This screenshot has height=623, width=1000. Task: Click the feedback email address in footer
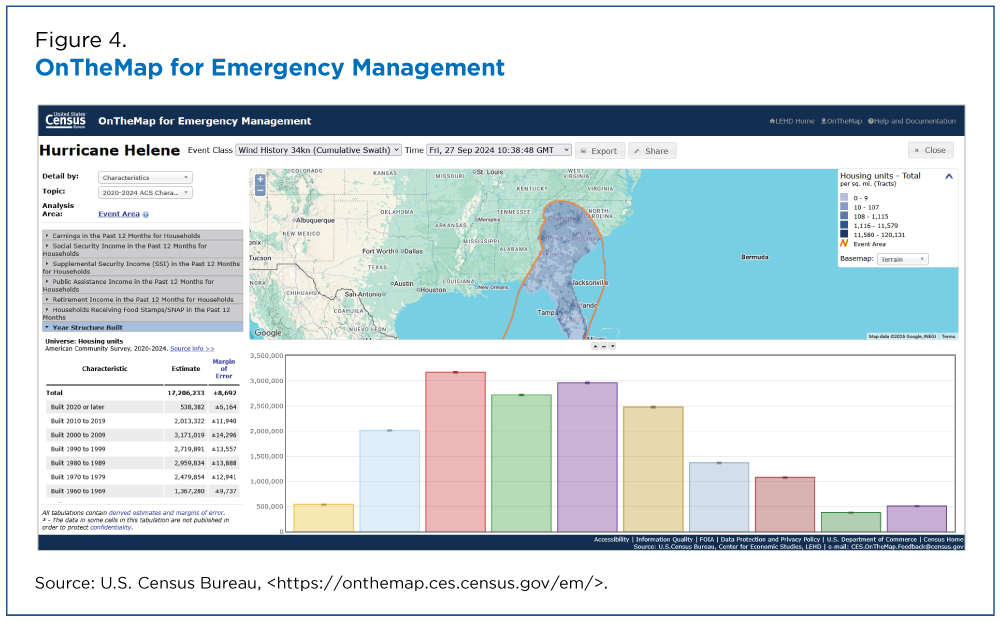(907, 546)
